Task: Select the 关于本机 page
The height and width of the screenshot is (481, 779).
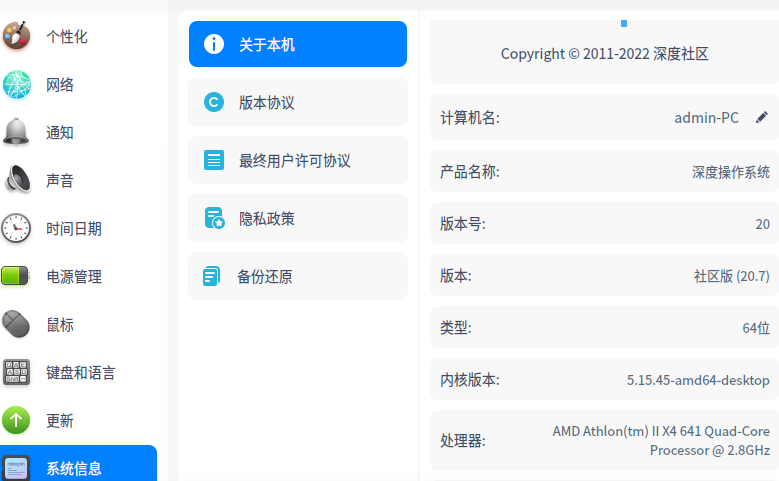Action: [x=298, y=44]
